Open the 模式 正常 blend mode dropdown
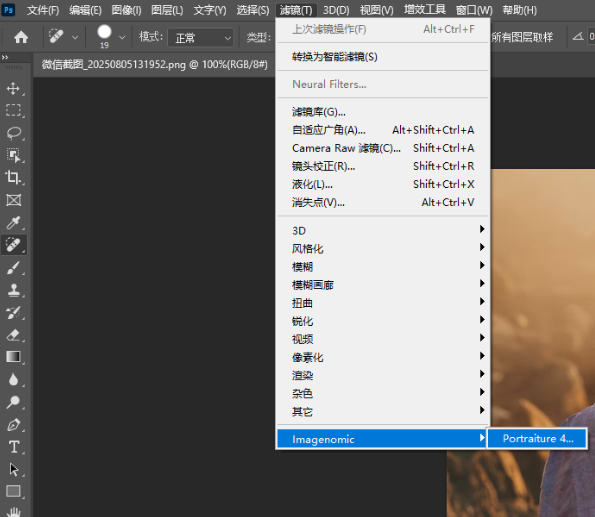This screenshot has height=517, width=595. 200,38
